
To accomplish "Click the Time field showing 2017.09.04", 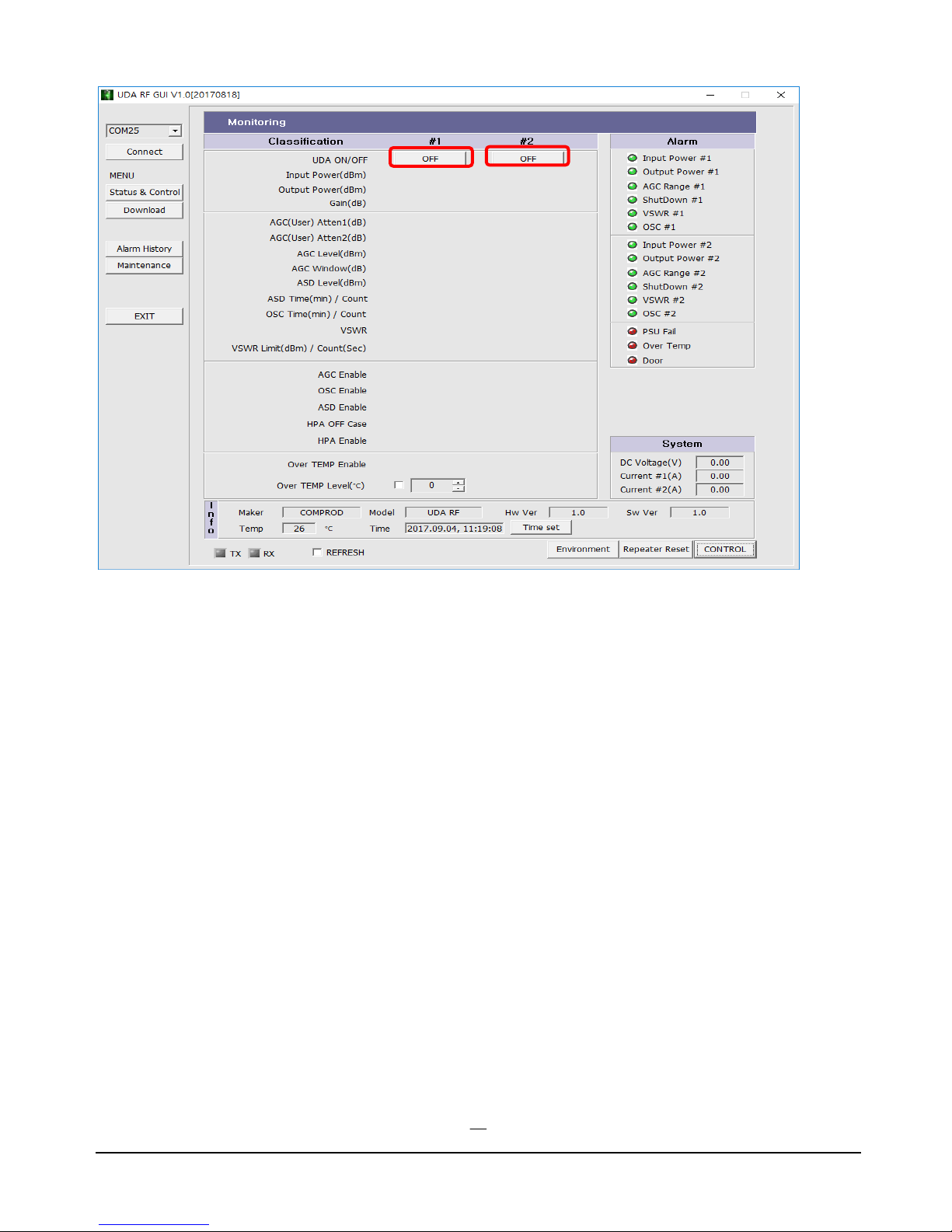I will [x=455, y=529].
